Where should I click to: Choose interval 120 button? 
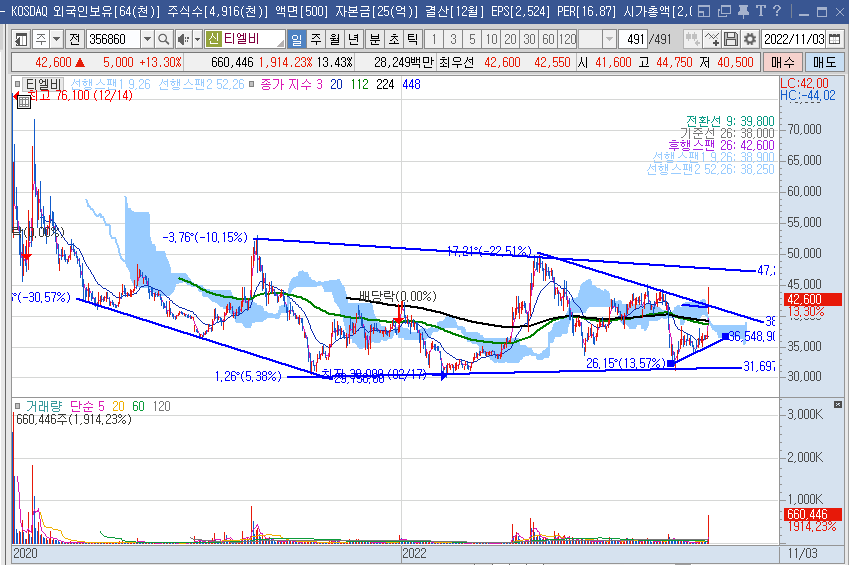(567, 39)
